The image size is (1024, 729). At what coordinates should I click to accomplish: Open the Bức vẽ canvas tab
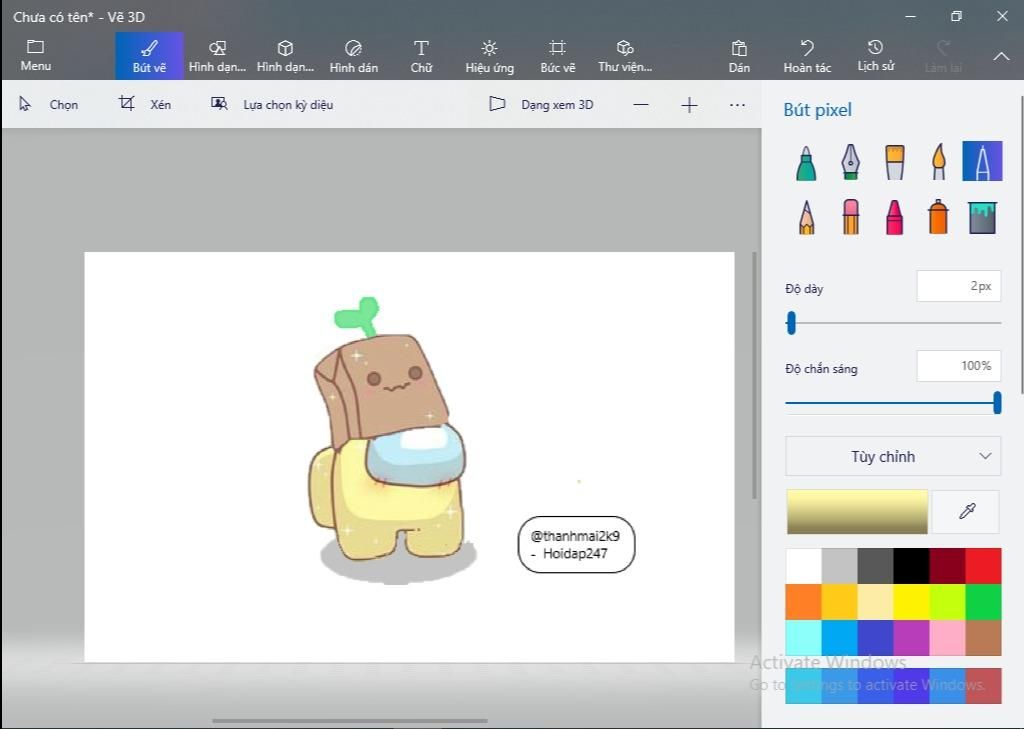(558, 56)
